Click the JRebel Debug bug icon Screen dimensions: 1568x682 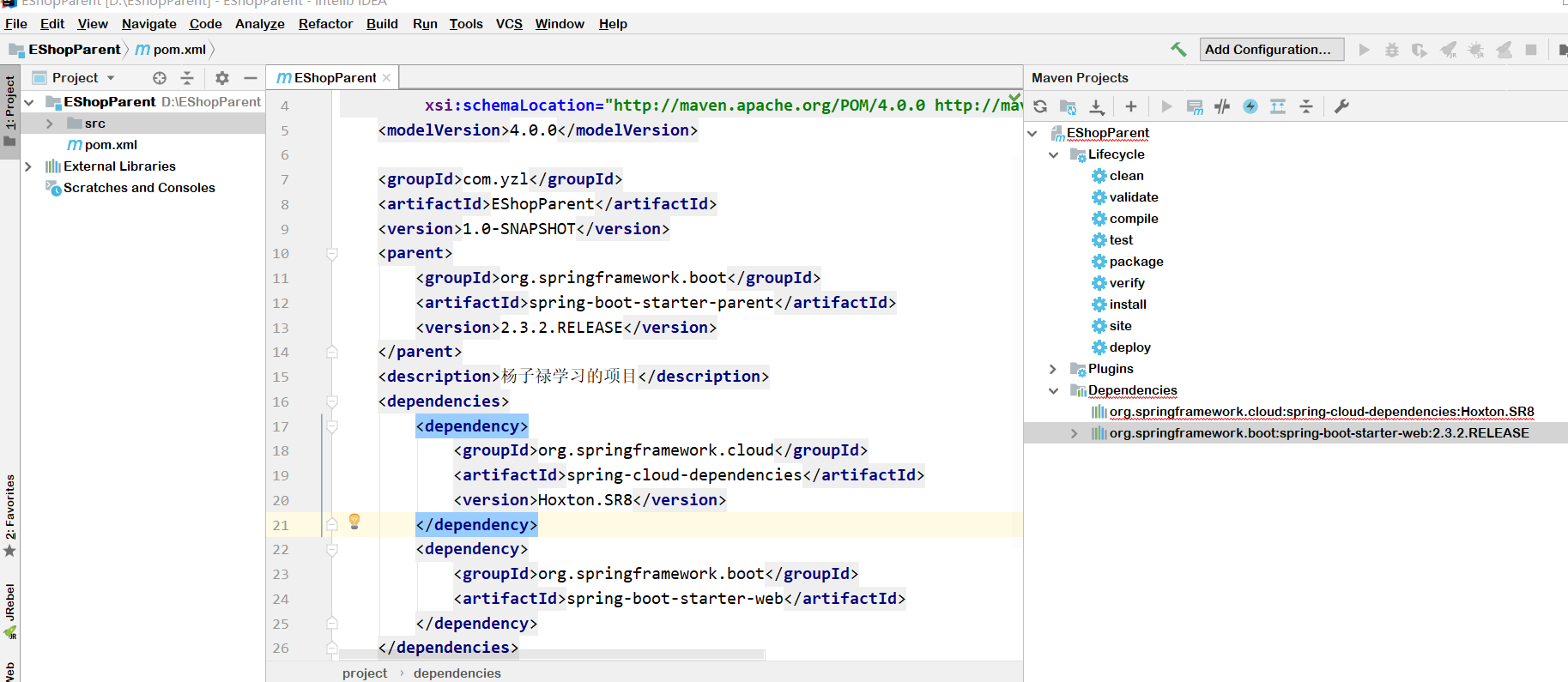click(1475, 50)
